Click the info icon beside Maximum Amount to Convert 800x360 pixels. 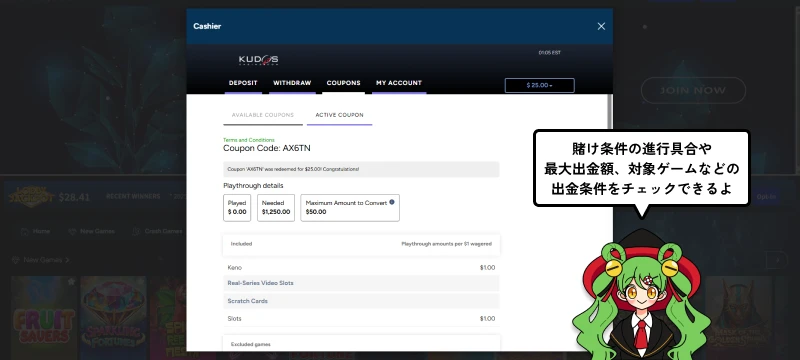tap(392, 202)
